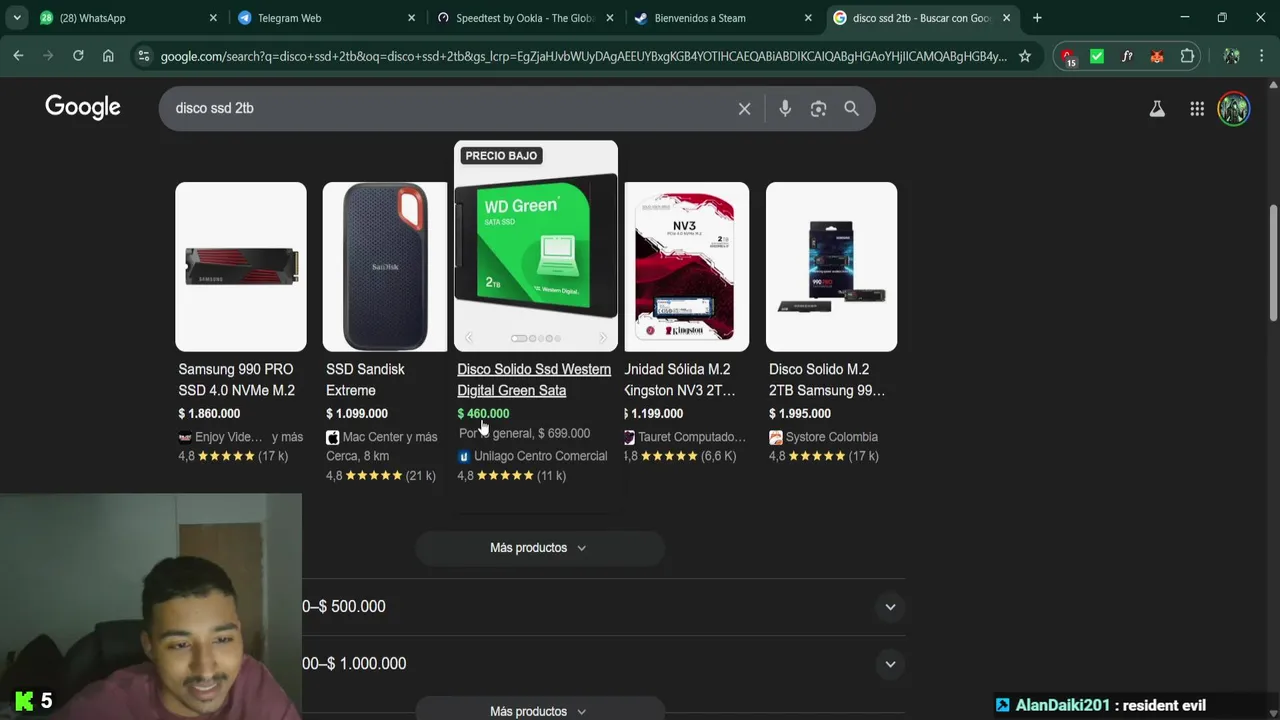The height and width of the screenshot is (720, 1280).
Task: Open the Chrome profile avatar
Action: tap(1231, 56)
